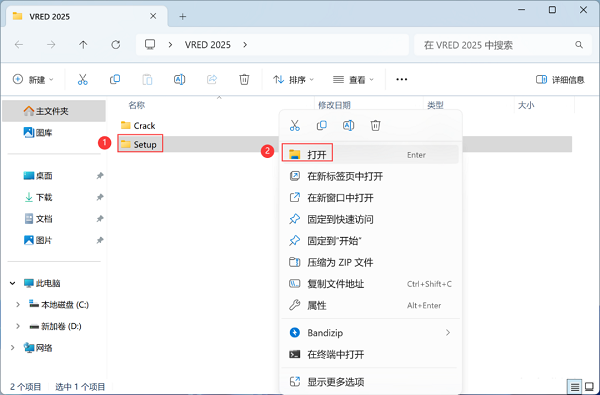This screenshot has height=395, width=600.
Task: Sort by the 类型 column header
Action: point(435,105)
